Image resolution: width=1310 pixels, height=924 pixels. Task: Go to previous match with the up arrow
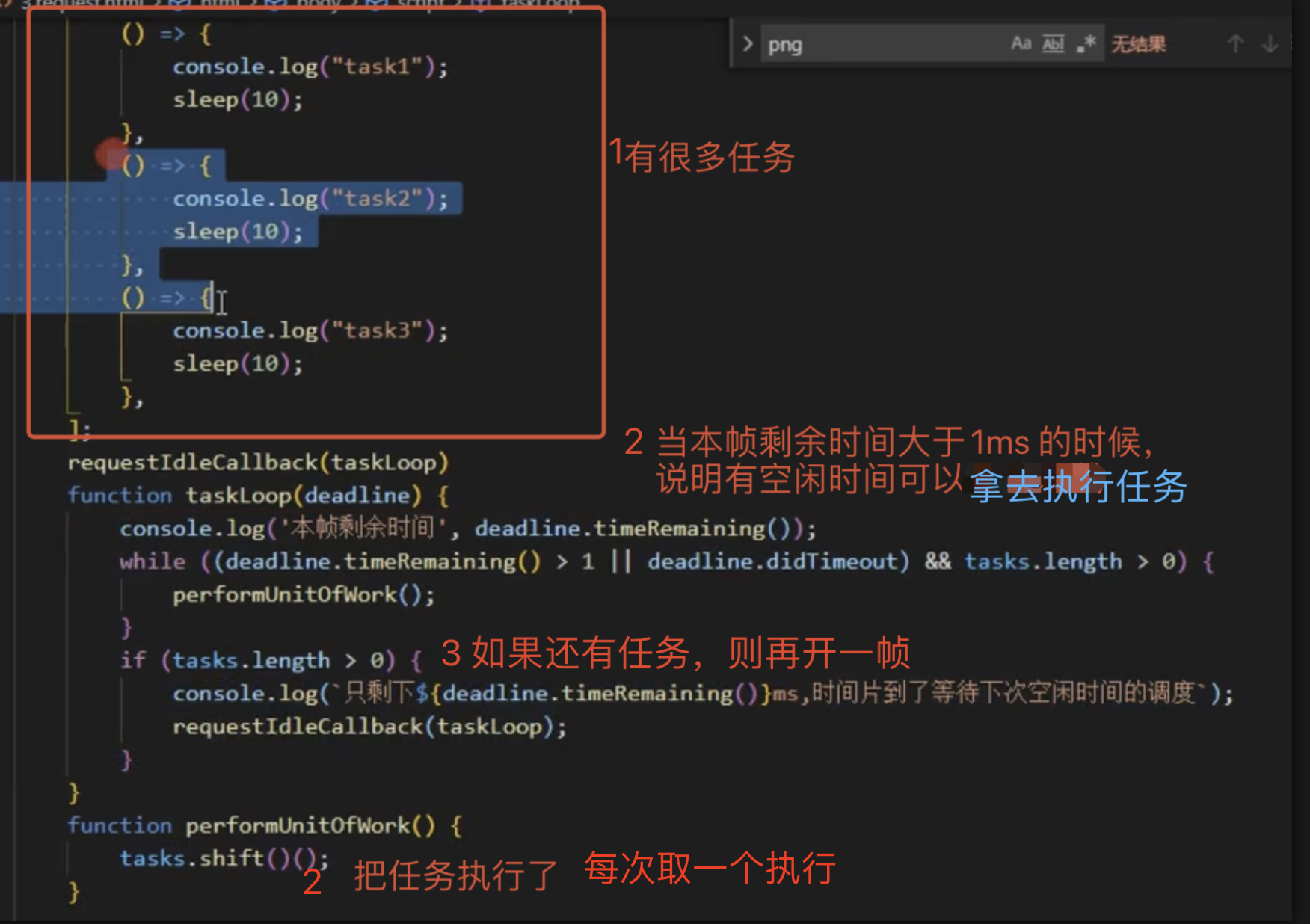coord(1236,44)
